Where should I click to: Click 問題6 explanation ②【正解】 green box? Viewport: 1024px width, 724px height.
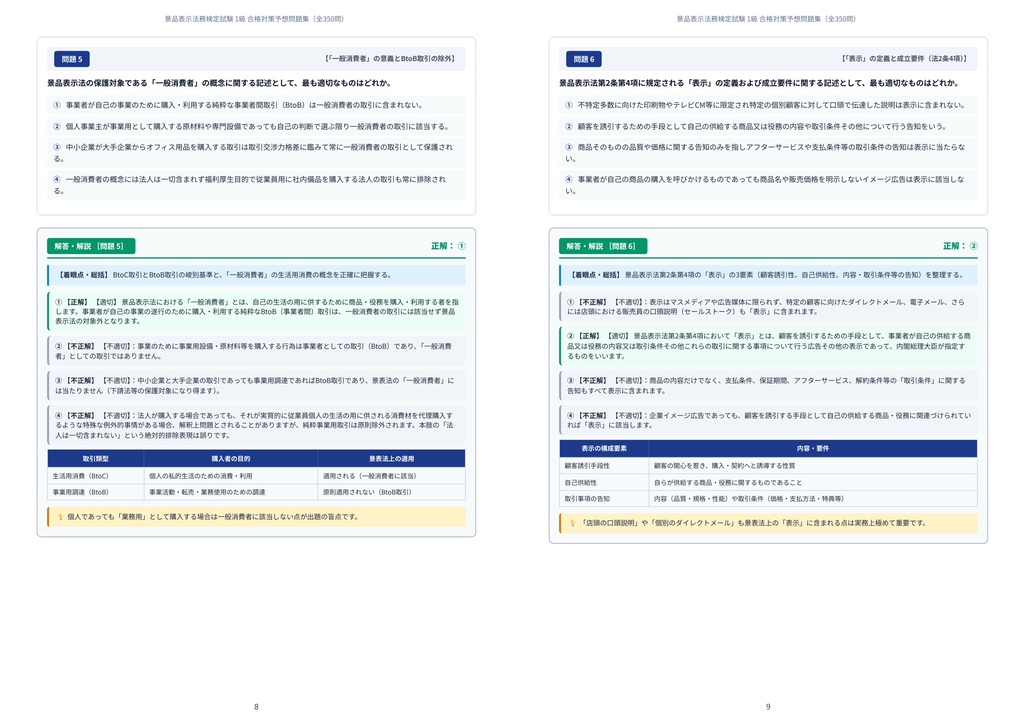coord(768,346)
